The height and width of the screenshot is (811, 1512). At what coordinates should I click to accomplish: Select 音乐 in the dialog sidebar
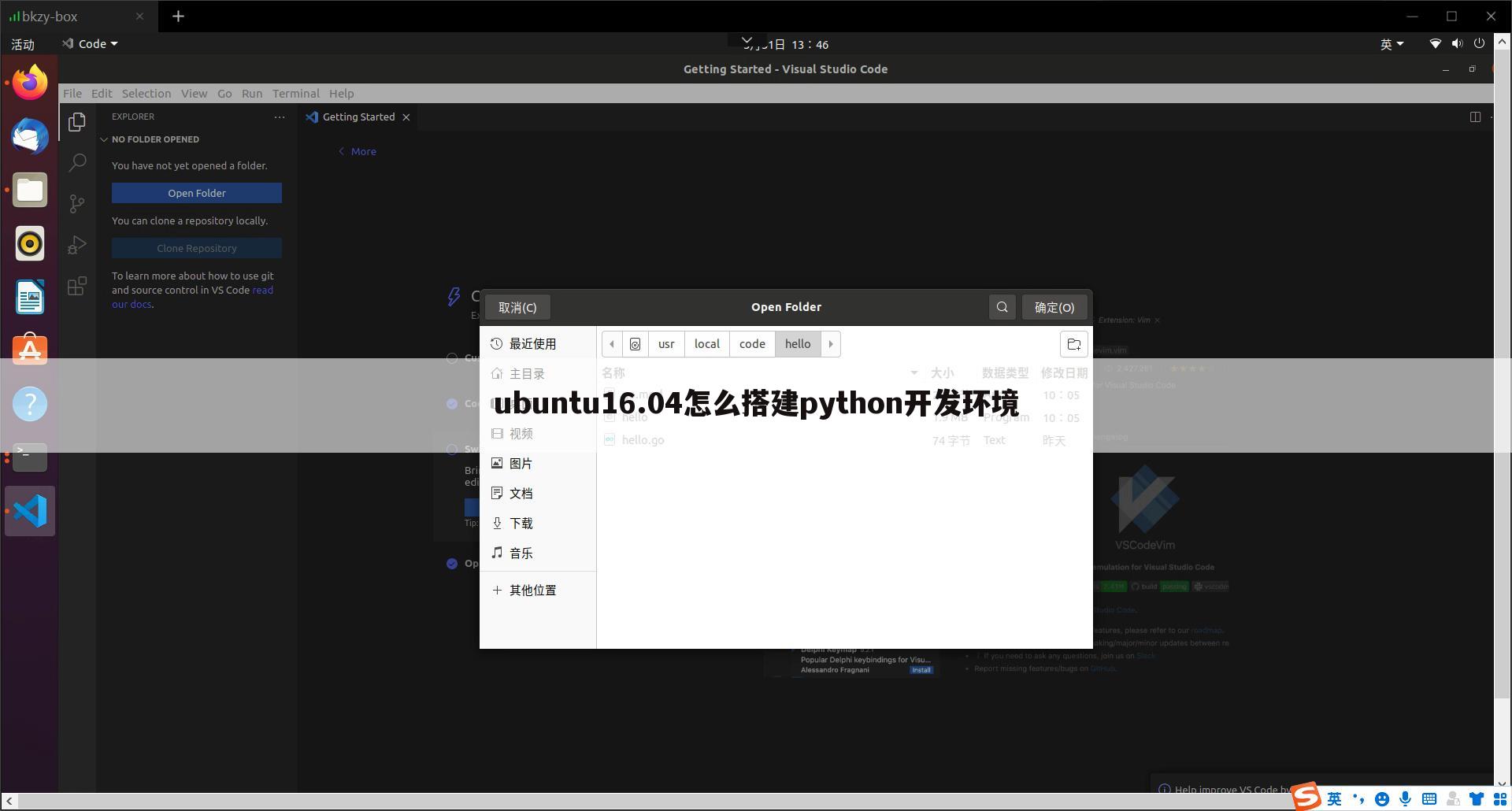pyautogui.click(x=538, y=554)
